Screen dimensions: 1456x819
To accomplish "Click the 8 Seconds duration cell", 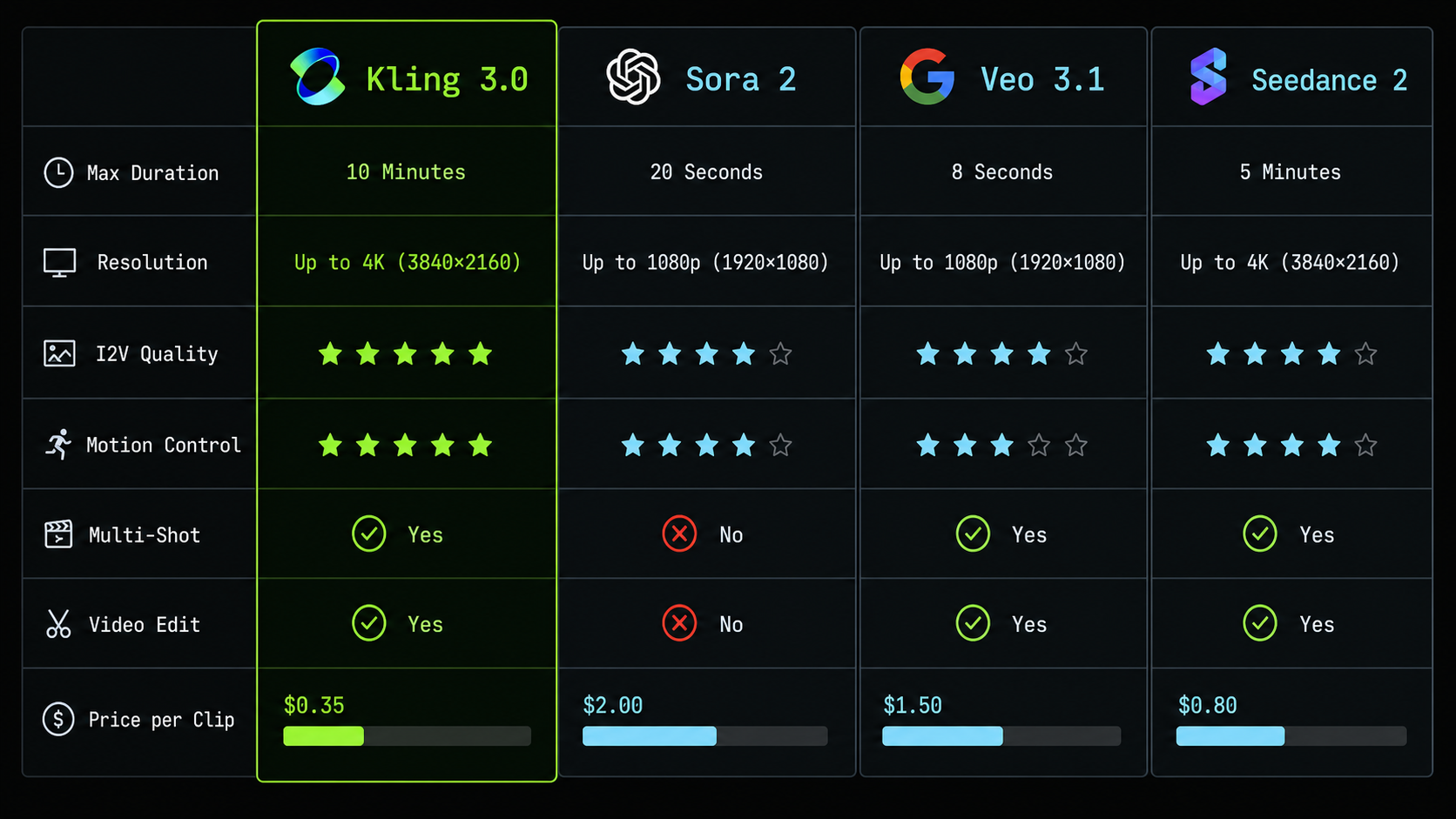I will coord(1002,172).
